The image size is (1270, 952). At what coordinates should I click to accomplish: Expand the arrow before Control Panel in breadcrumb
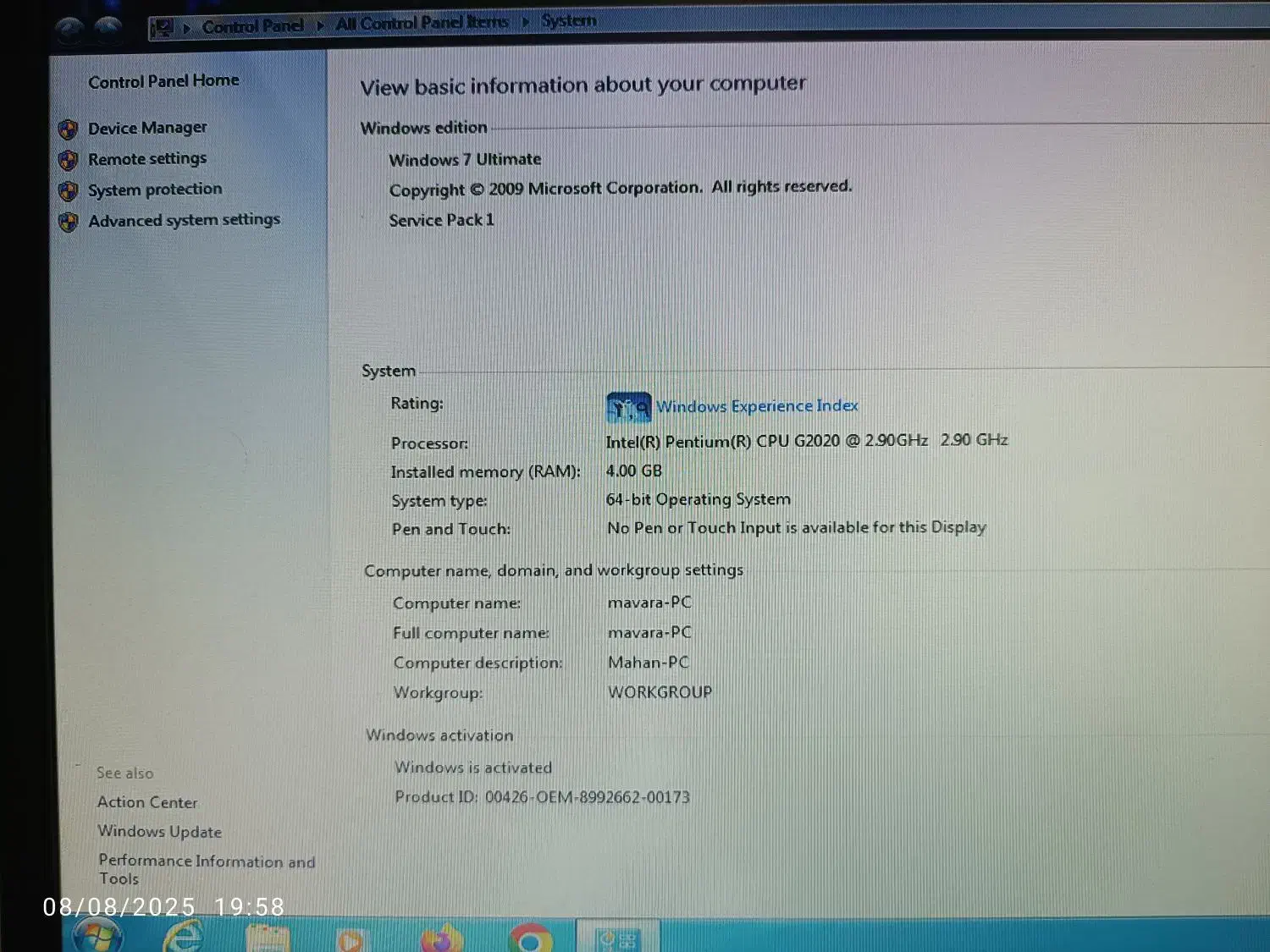point(186,28)
